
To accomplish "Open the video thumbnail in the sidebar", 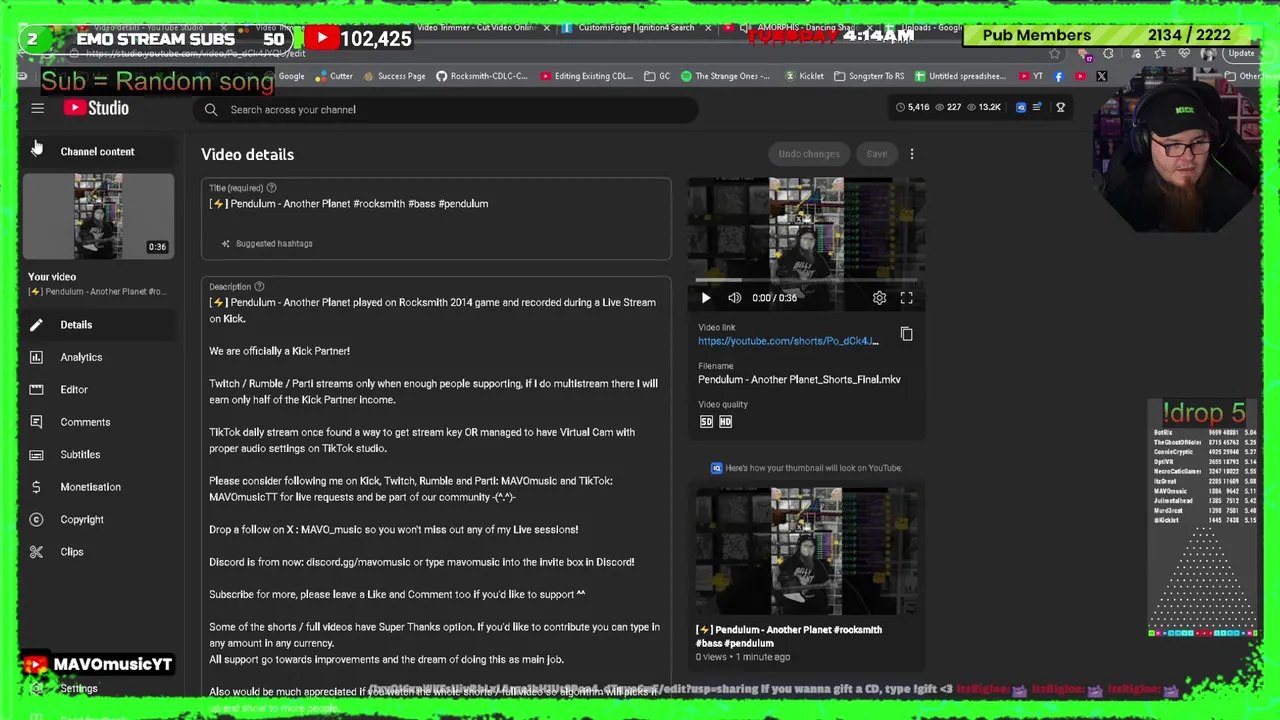I will pos(98,216).
